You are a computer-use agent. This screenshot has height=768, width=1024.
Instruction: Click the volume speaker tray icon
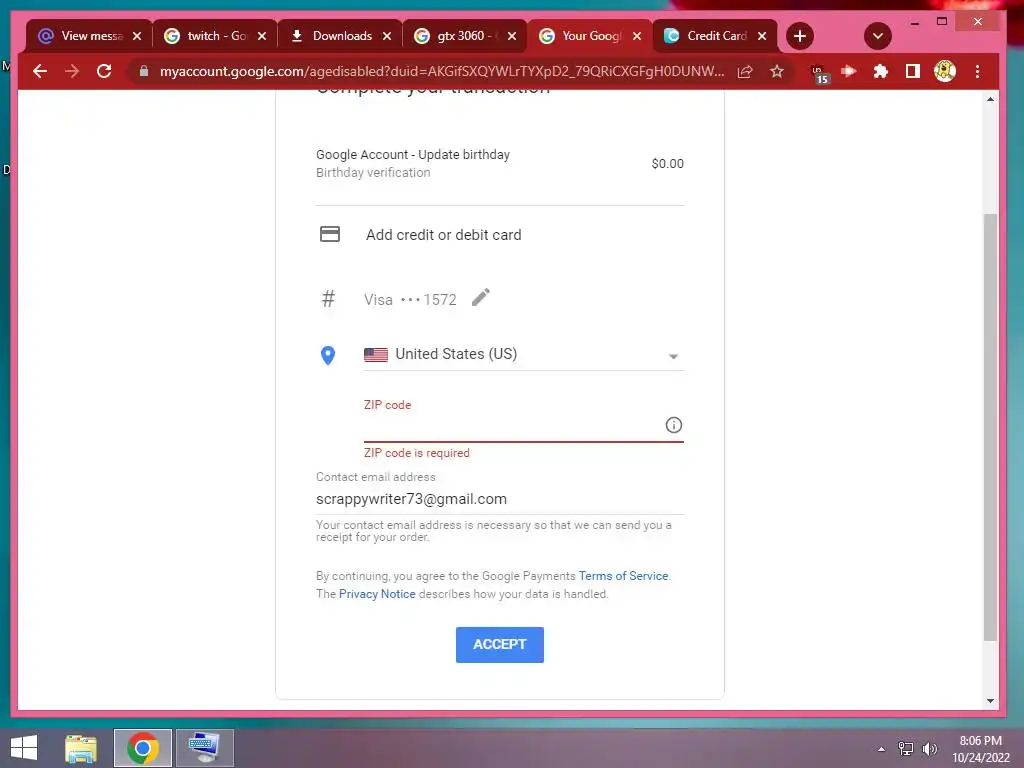pyautogui.click(x=929, y=749)
